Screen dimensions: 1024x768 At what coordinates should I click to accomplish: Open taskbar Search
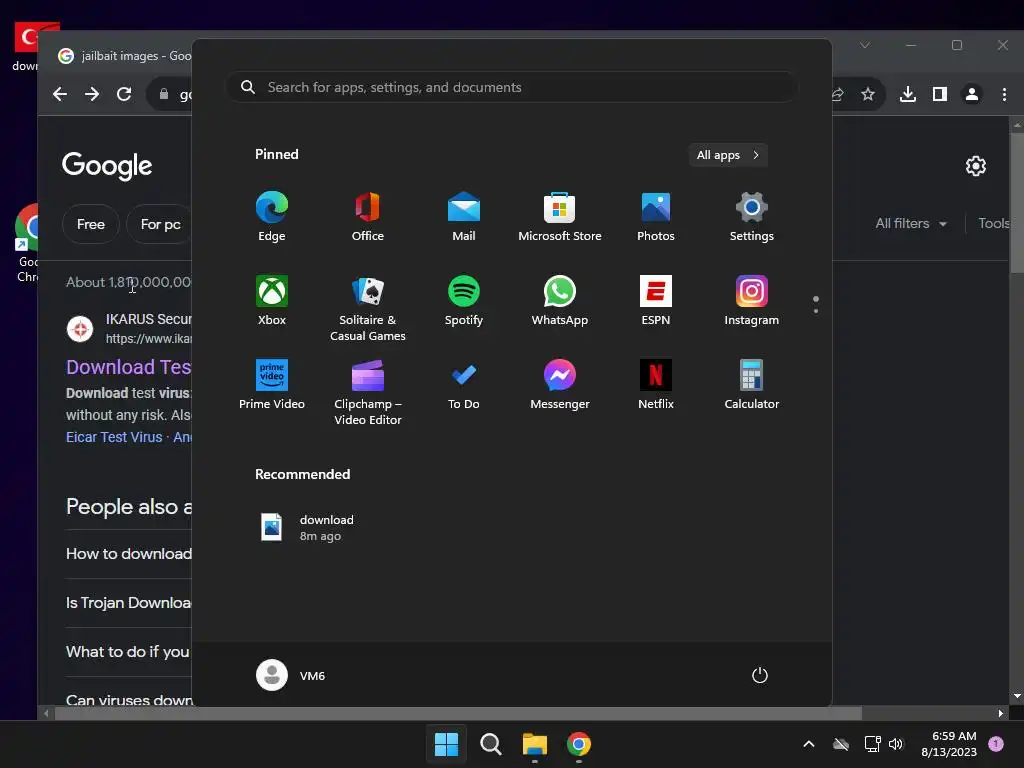[490, 744]
